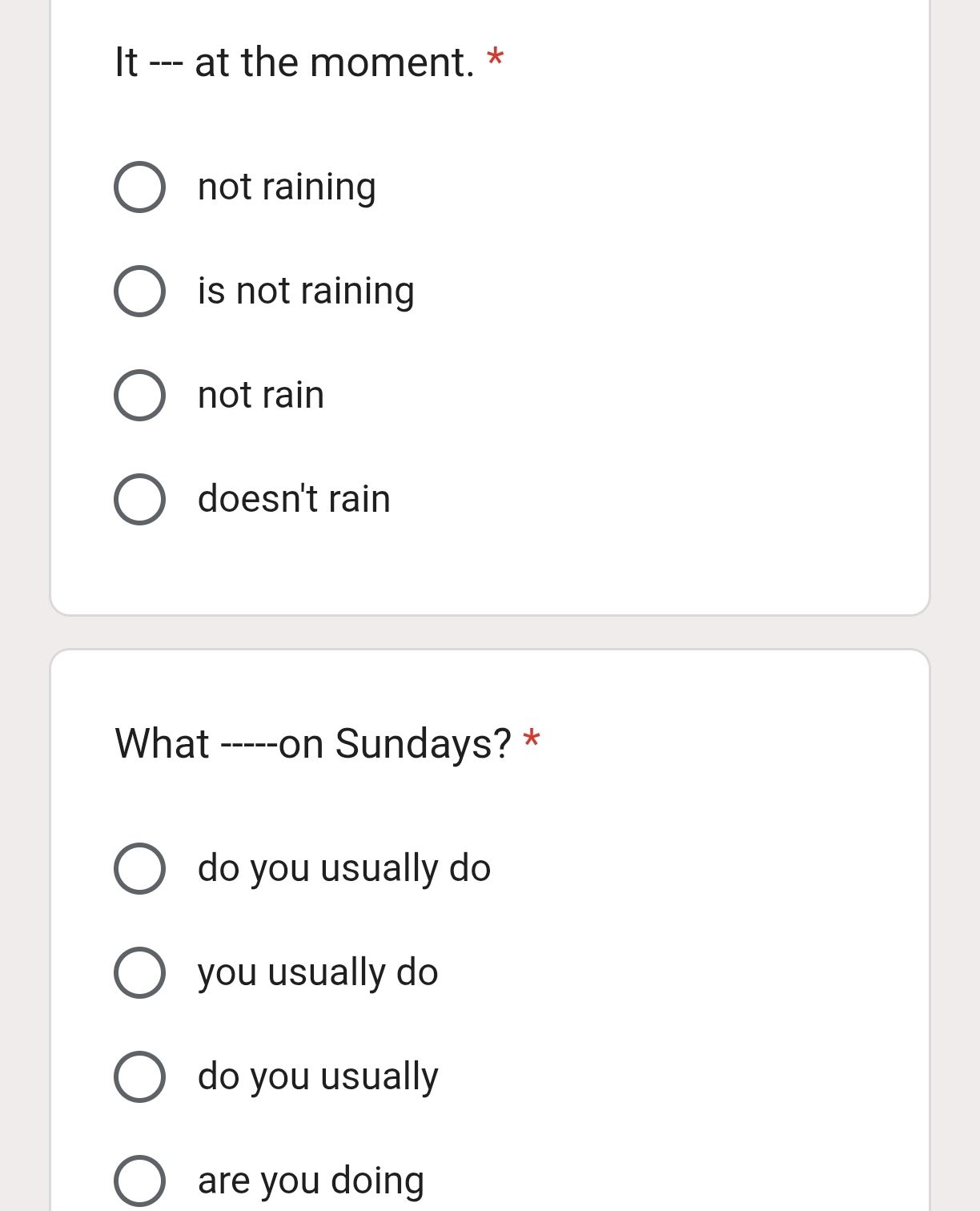This screenshot has width=980, height=1211.
Task: Click the 'you usually do' label text
Action: click(318, 973)
